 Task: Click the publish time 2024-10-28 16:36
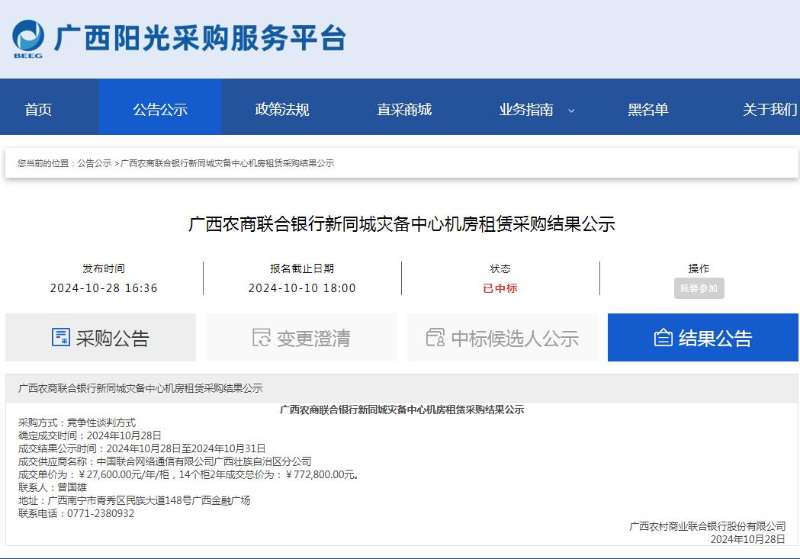[x=104, y=288]
